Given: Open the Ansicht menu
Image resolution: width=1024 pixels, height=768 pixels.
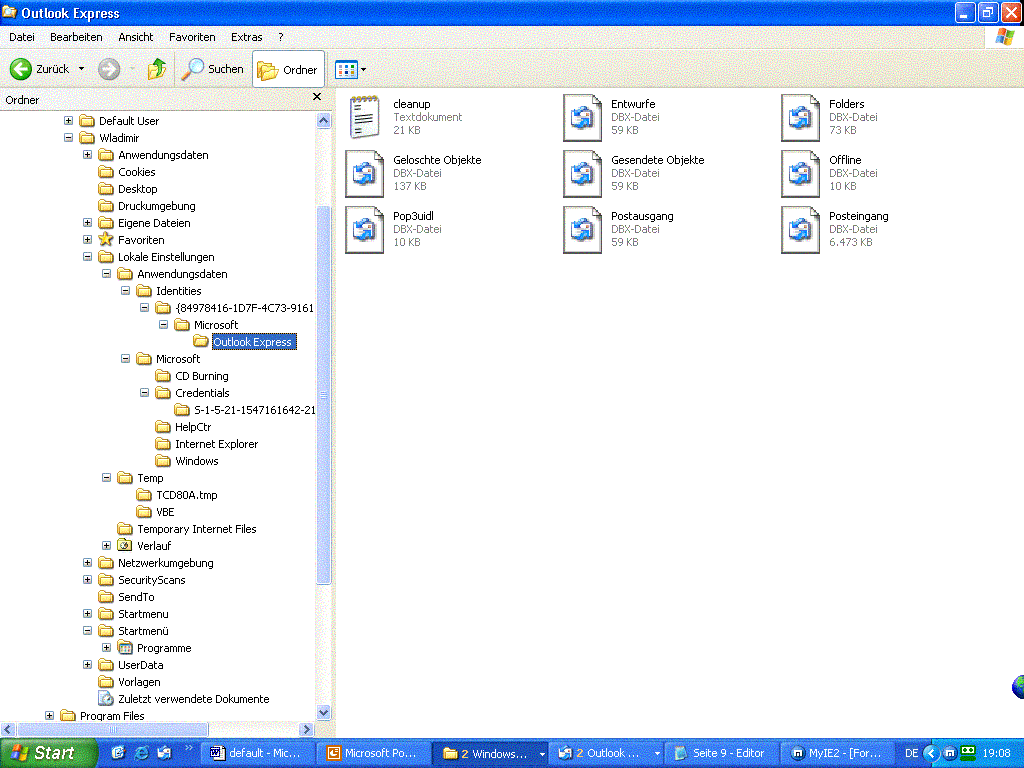Looking at the screenshot, I should pos(136,37).
